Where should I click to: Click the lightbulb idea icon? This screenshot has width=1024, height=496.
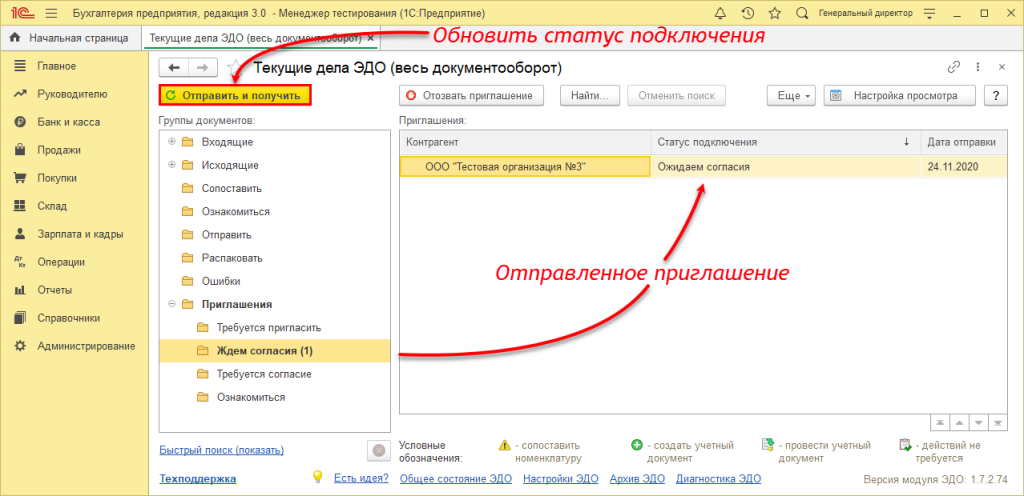[317, 476]
